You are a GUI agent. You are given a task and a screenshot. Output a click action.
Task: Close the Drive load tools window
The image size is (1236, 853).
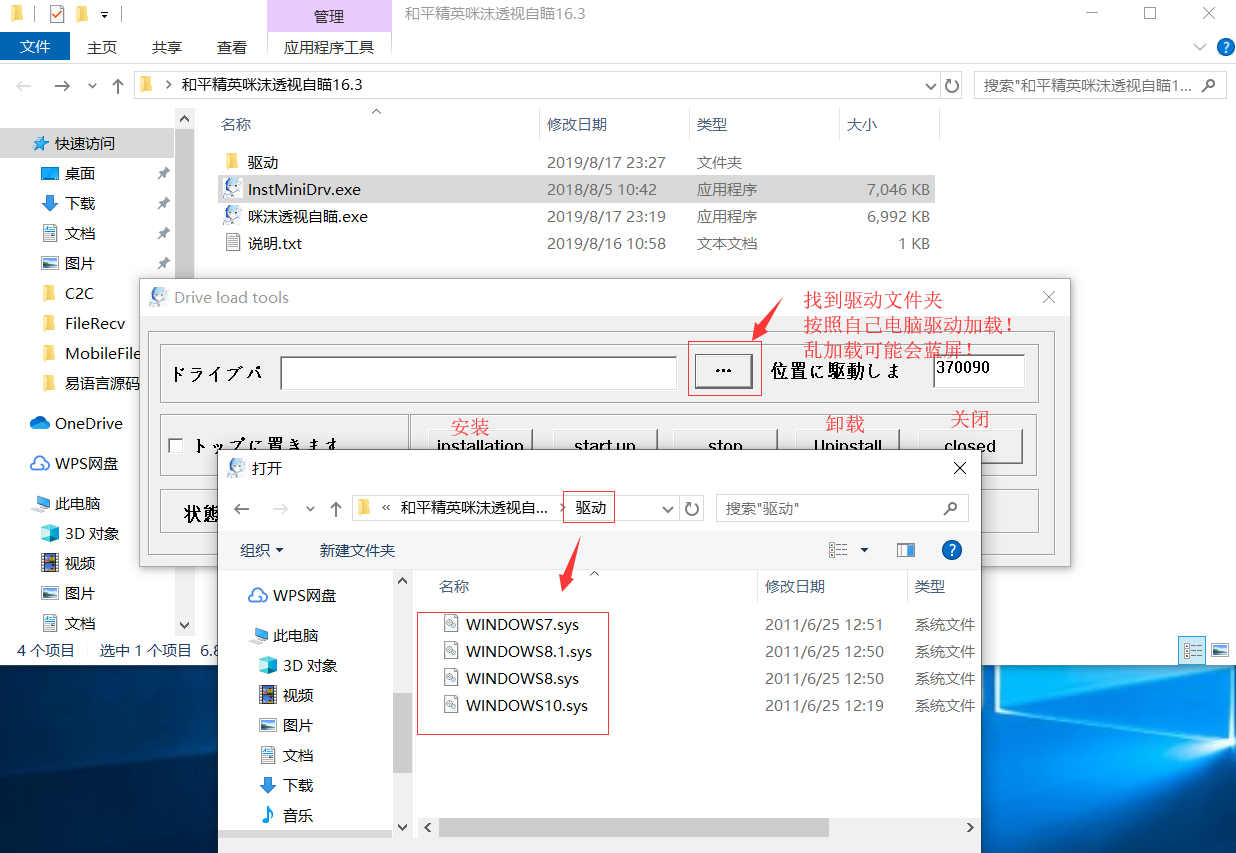point(1049,297)
